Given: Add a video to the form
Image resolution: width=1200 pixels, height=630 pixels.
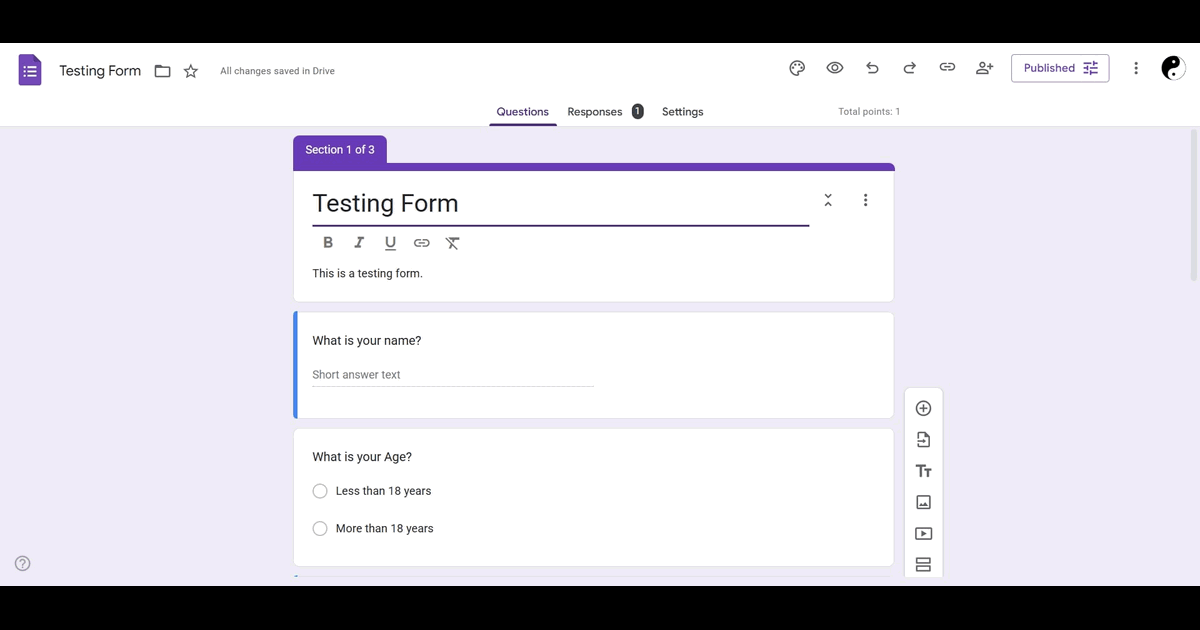Looking at the screenshot, I should [923, 534].
